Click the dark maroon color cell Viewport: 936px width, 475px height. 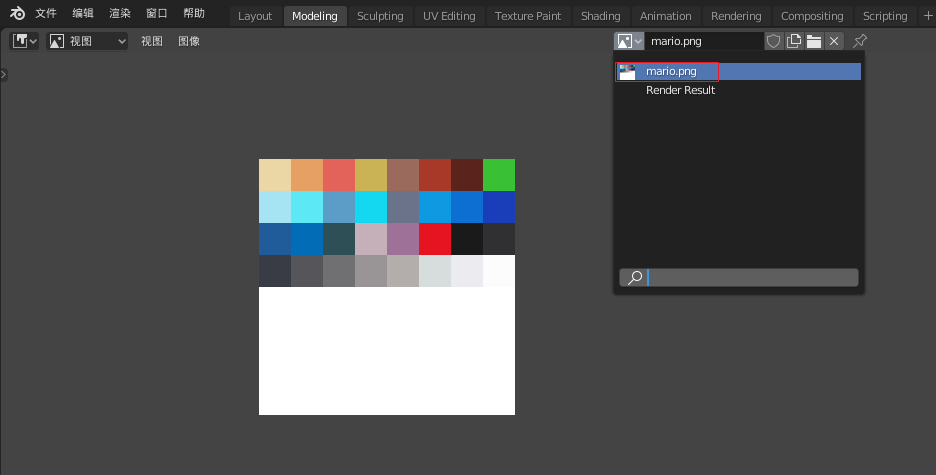click(467, 175)
